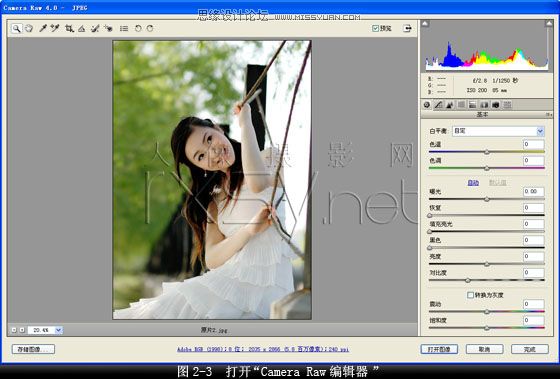Click the Vibrance value field
The image size is (560, 379).
[534, 304]
